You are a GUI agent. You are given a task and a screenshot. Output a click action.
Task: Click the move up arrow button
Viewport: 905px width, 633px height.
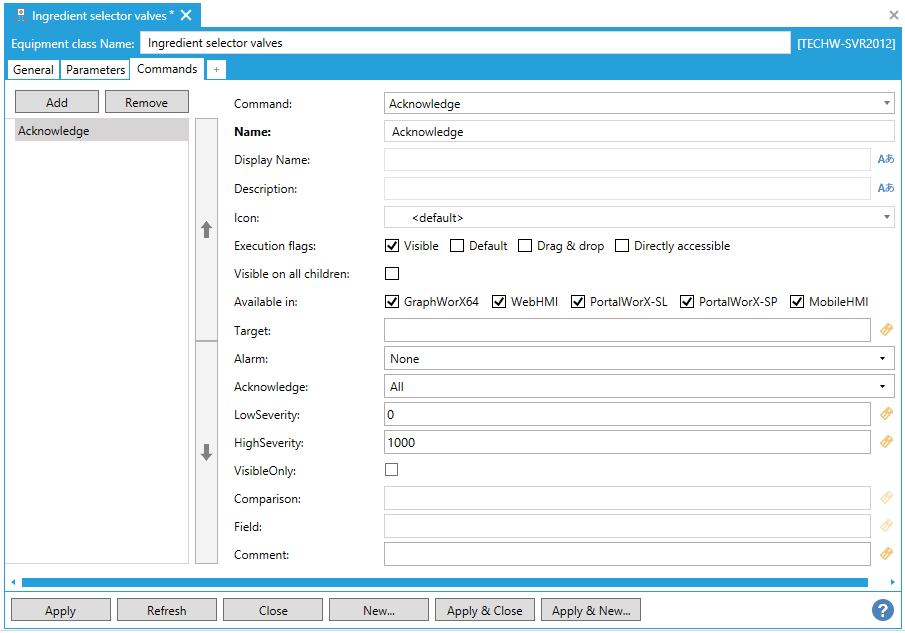(x=206, y=229)
